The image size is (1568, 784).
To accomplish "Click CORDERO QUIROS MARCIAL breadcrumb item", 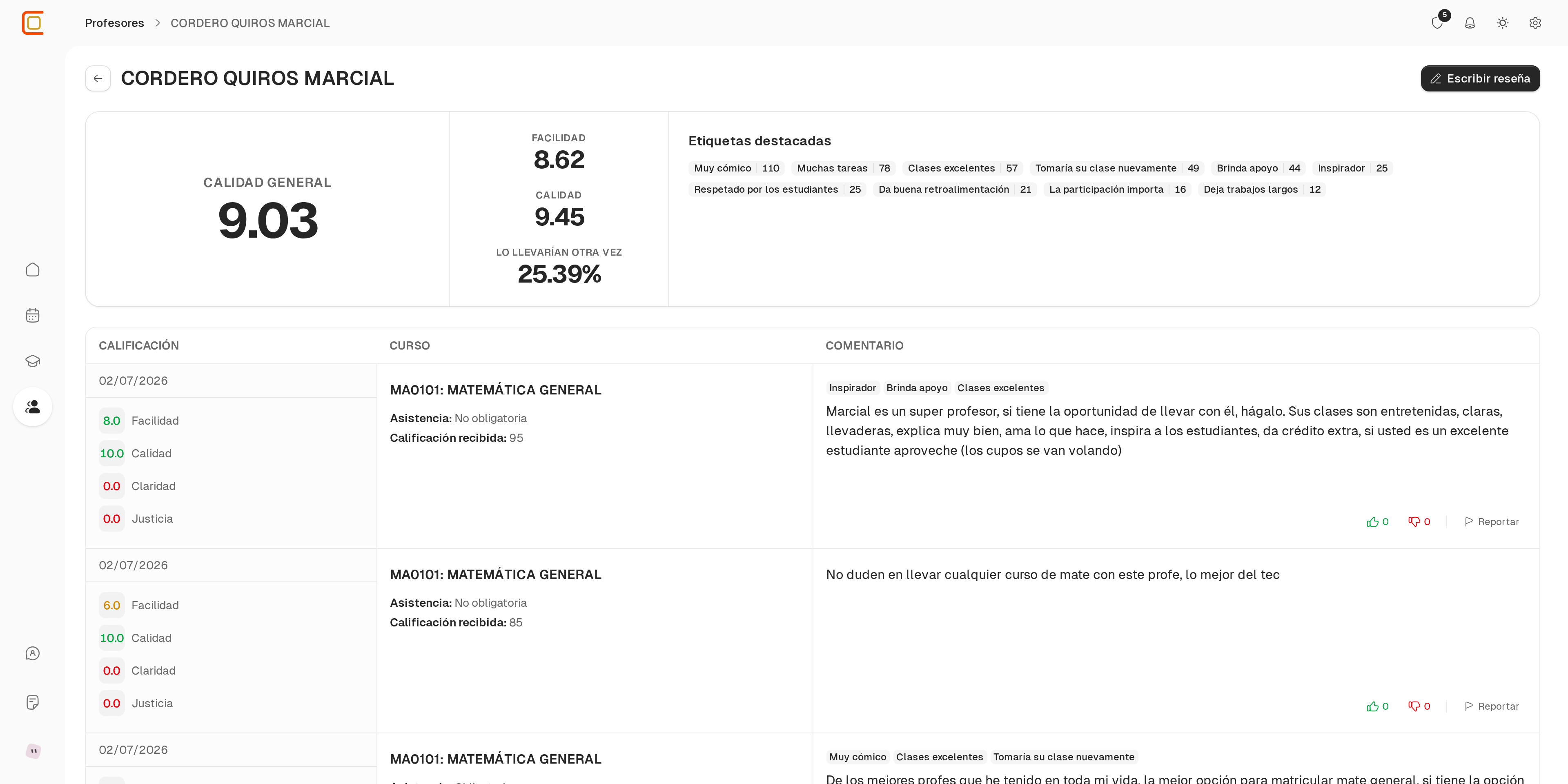I will point(249,23).
